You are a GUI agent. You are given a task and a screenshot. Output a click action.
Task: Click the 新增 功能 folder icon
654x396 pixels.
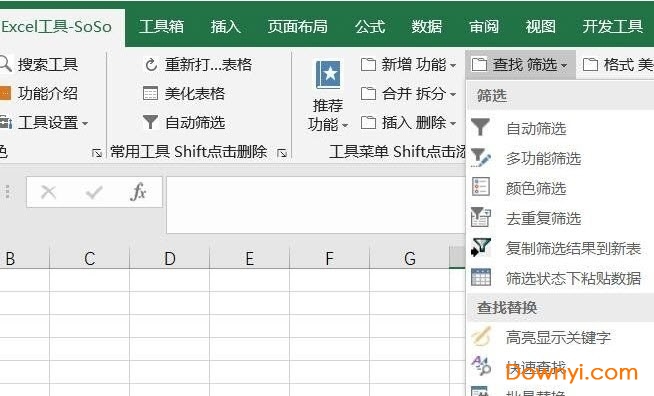[368, 65]
